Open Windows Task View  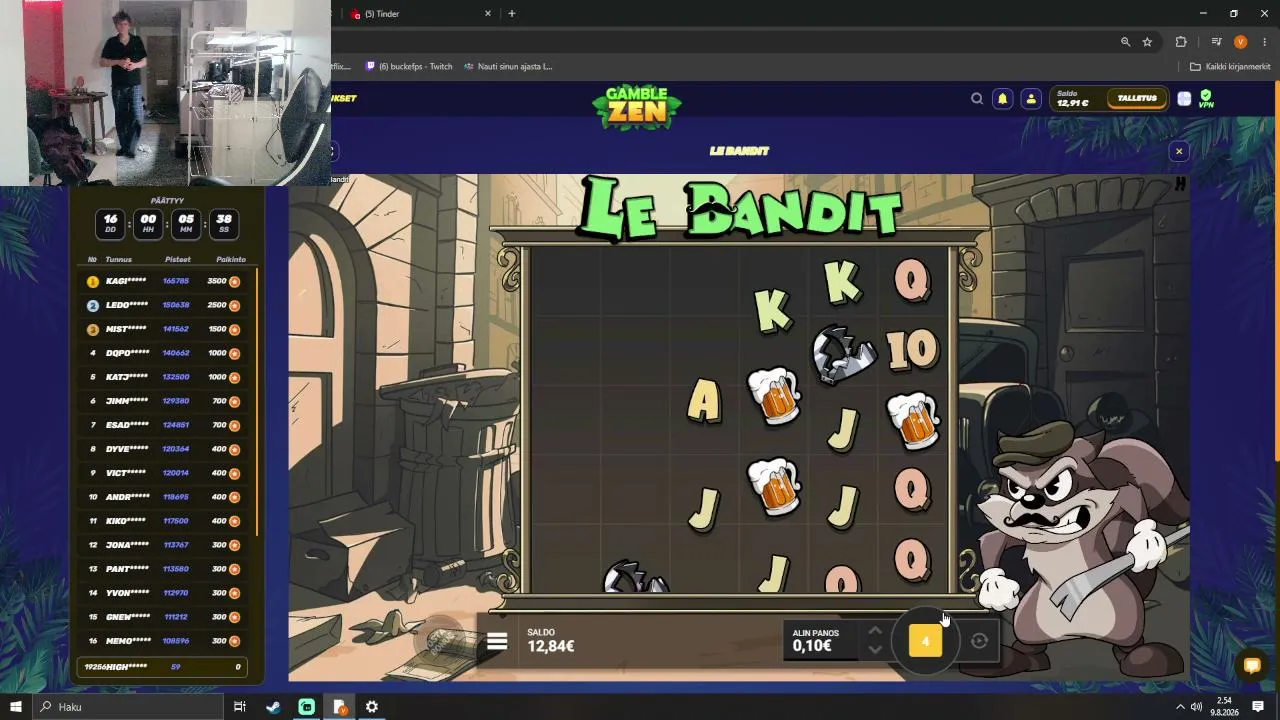click(x=240, y=707)
